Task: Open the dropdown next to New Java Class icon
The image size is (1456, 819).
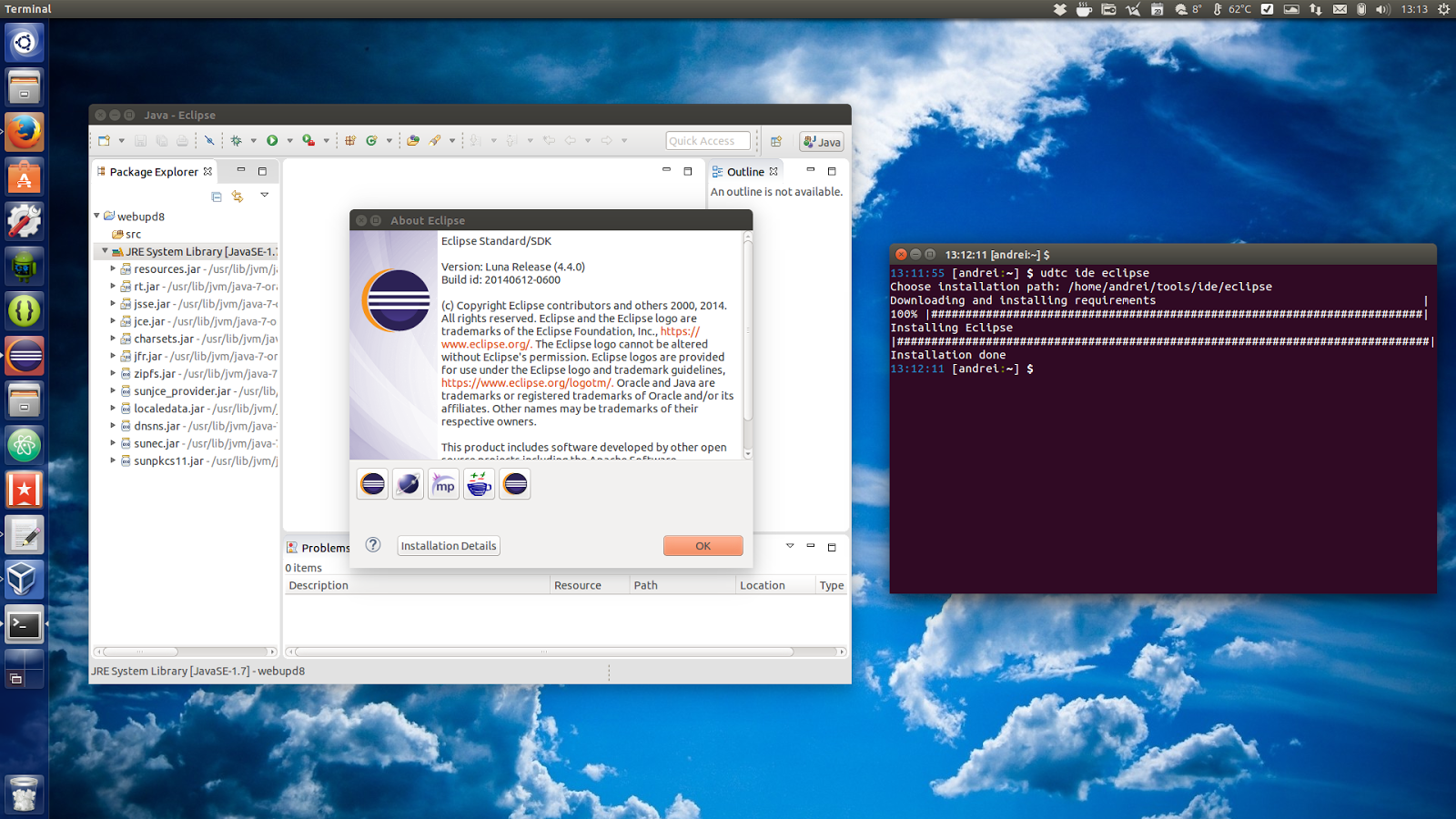Action: click(389, 140)
